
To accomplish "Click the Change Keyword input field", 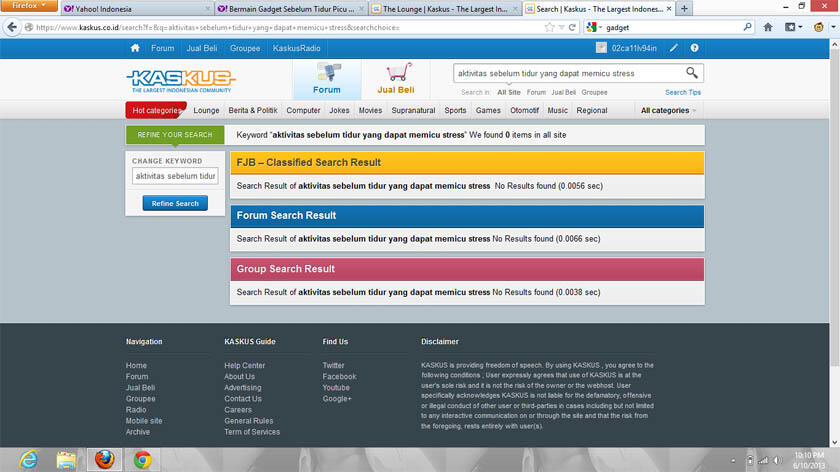I will pos(175,176).
